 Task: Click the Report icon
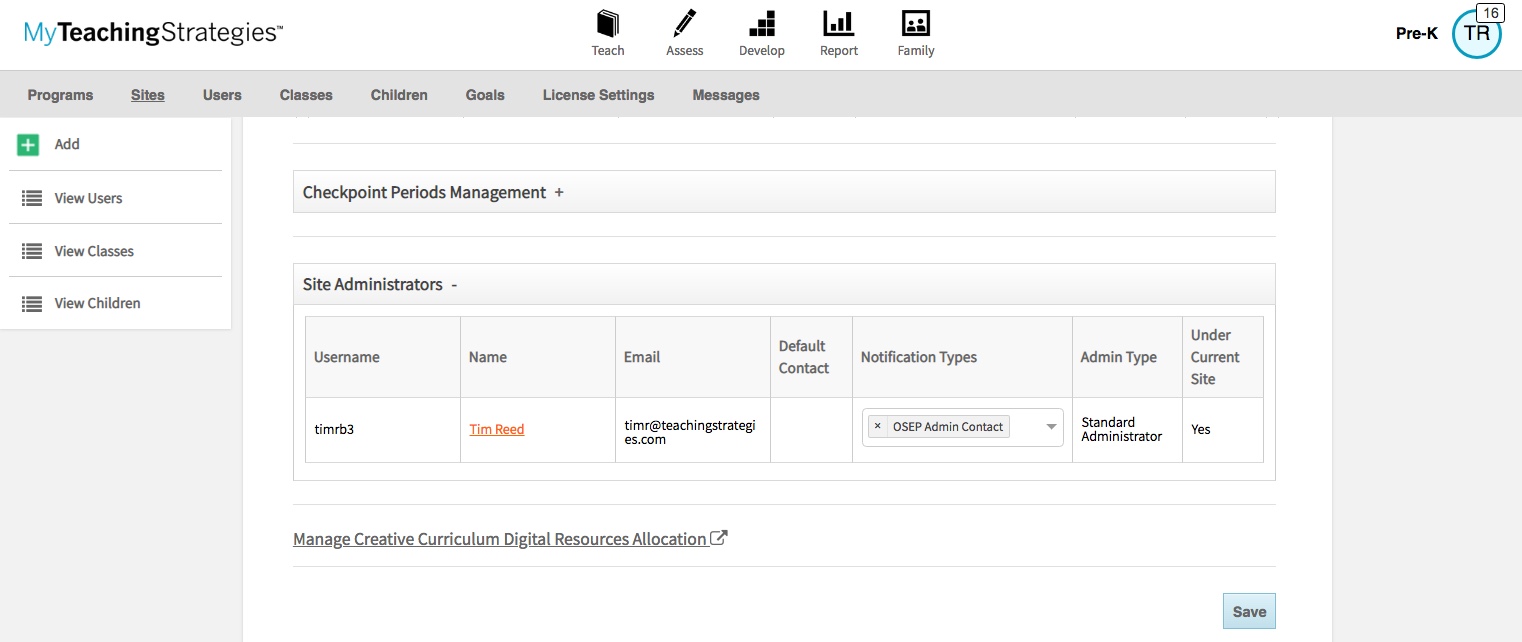click(838, 25)
